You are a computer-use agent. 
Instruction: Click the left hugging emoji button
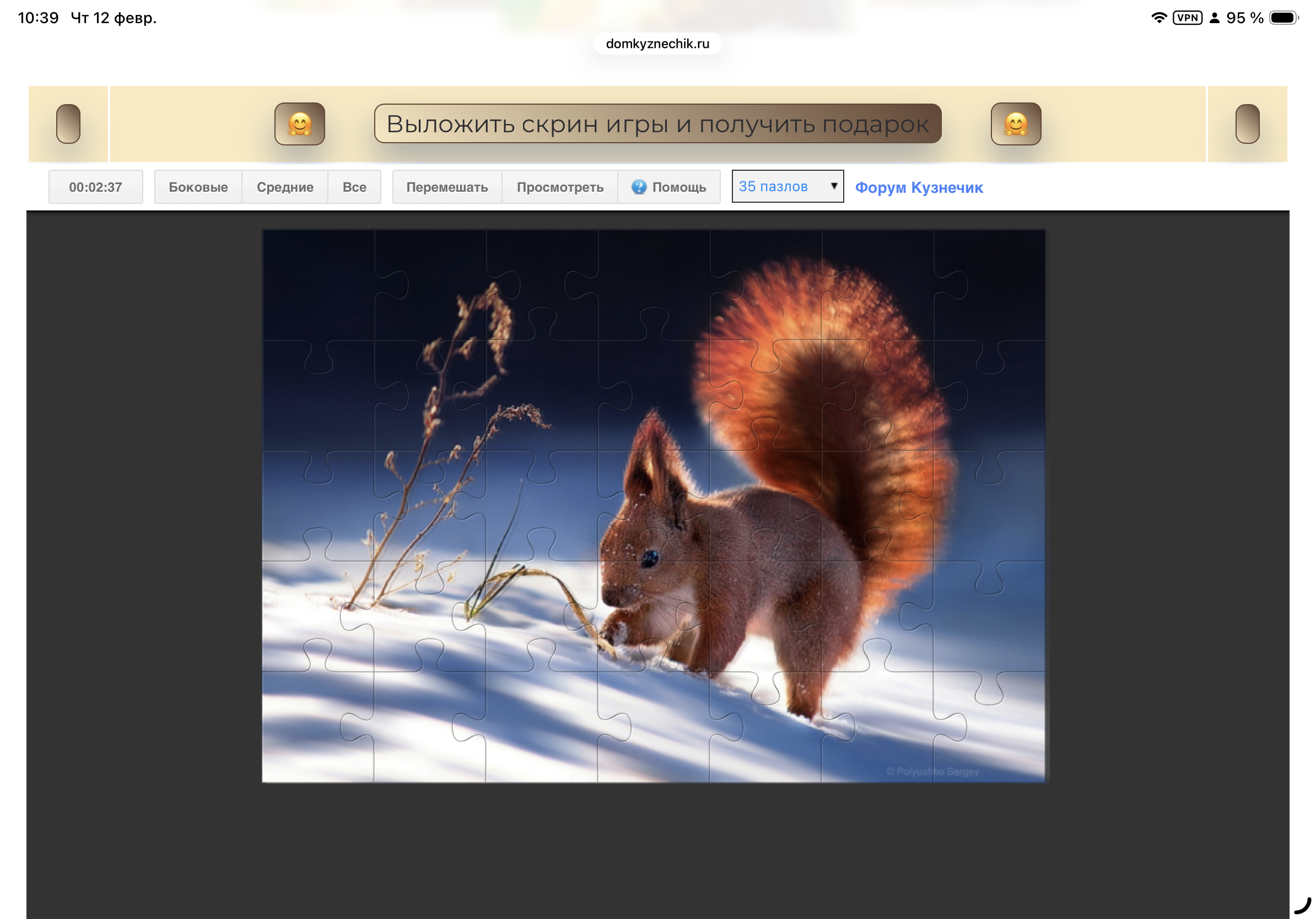299,124
